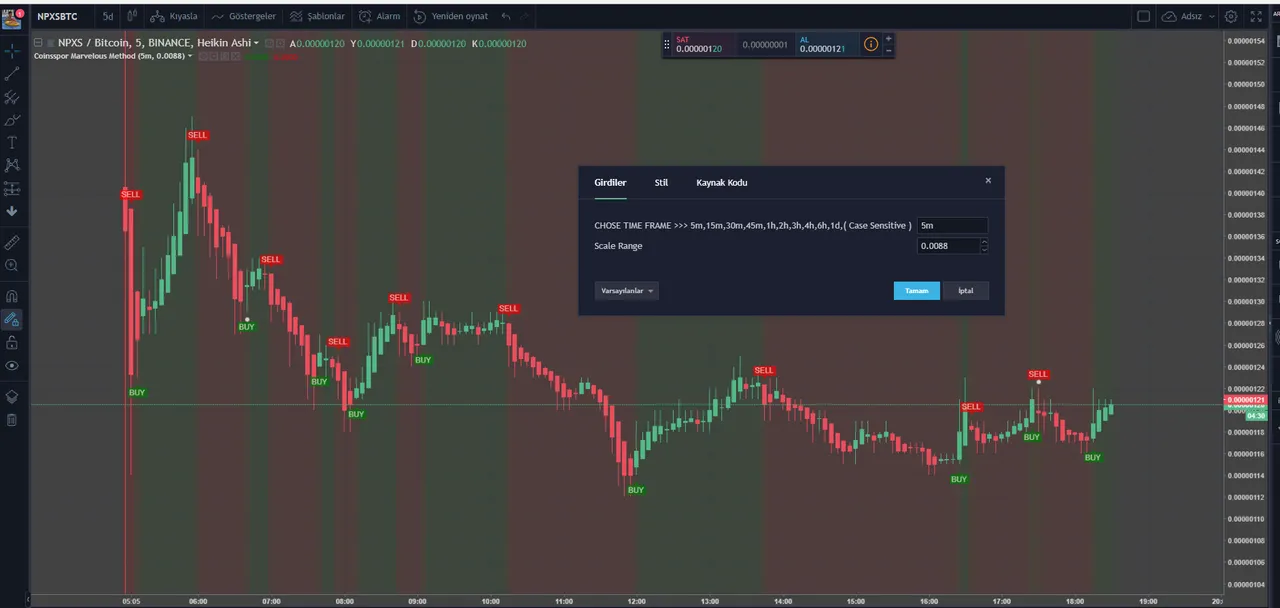
Task: Grab the trade panel drag handle
Action: tap(666, 45)
